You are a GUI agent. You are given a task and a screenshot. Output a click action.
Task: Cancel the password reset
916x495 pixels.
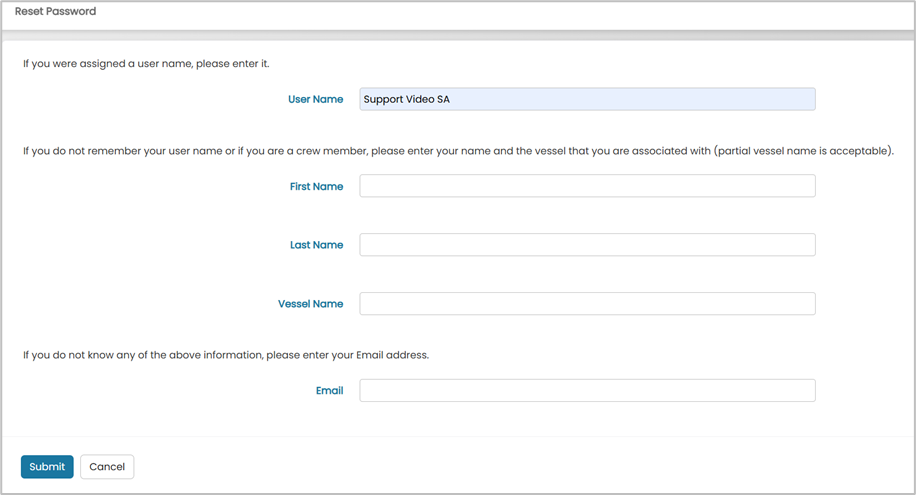107,466
